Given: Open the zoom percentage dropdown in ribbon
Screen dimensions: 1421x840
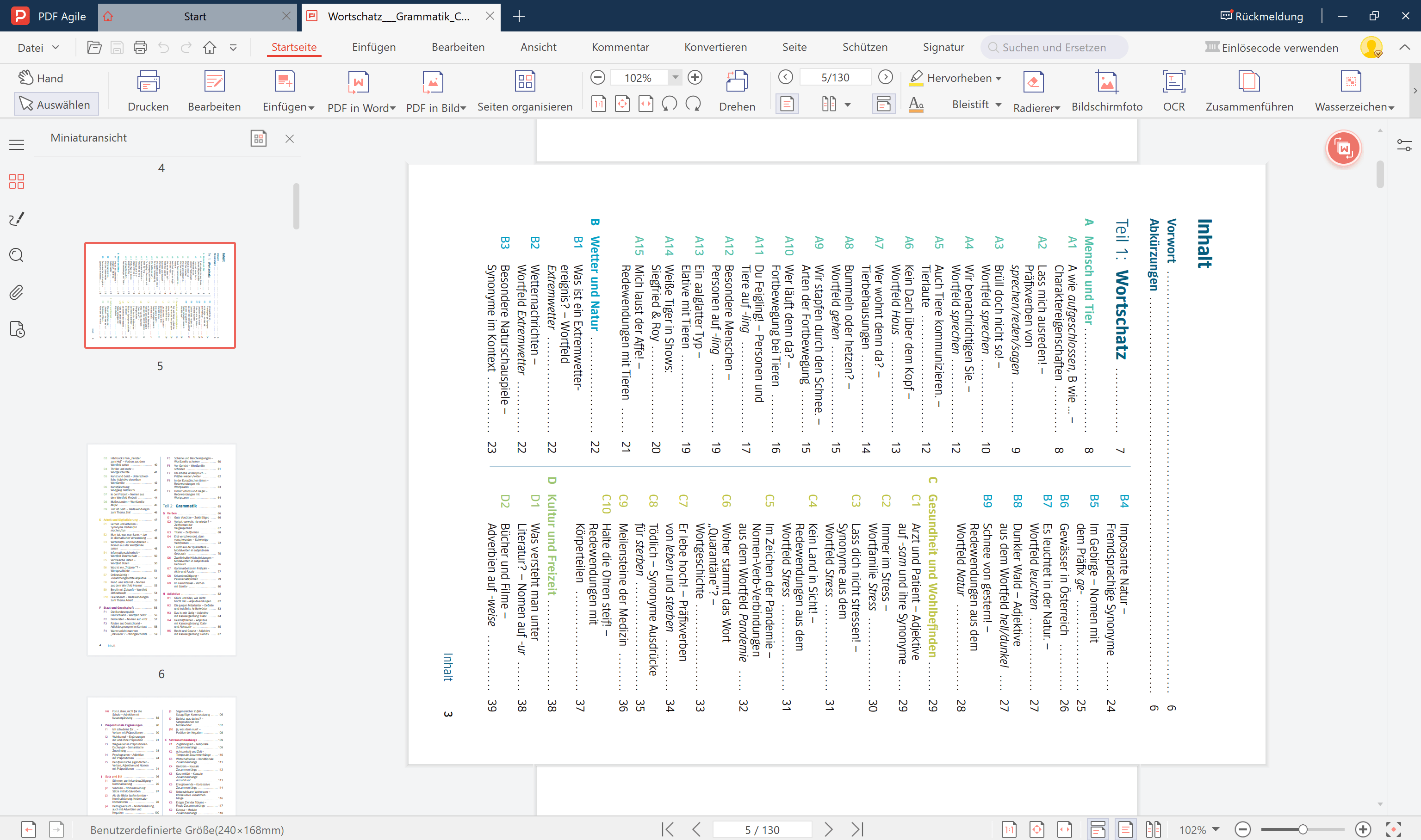Looking at the screenshot, I should pos(675,78).
